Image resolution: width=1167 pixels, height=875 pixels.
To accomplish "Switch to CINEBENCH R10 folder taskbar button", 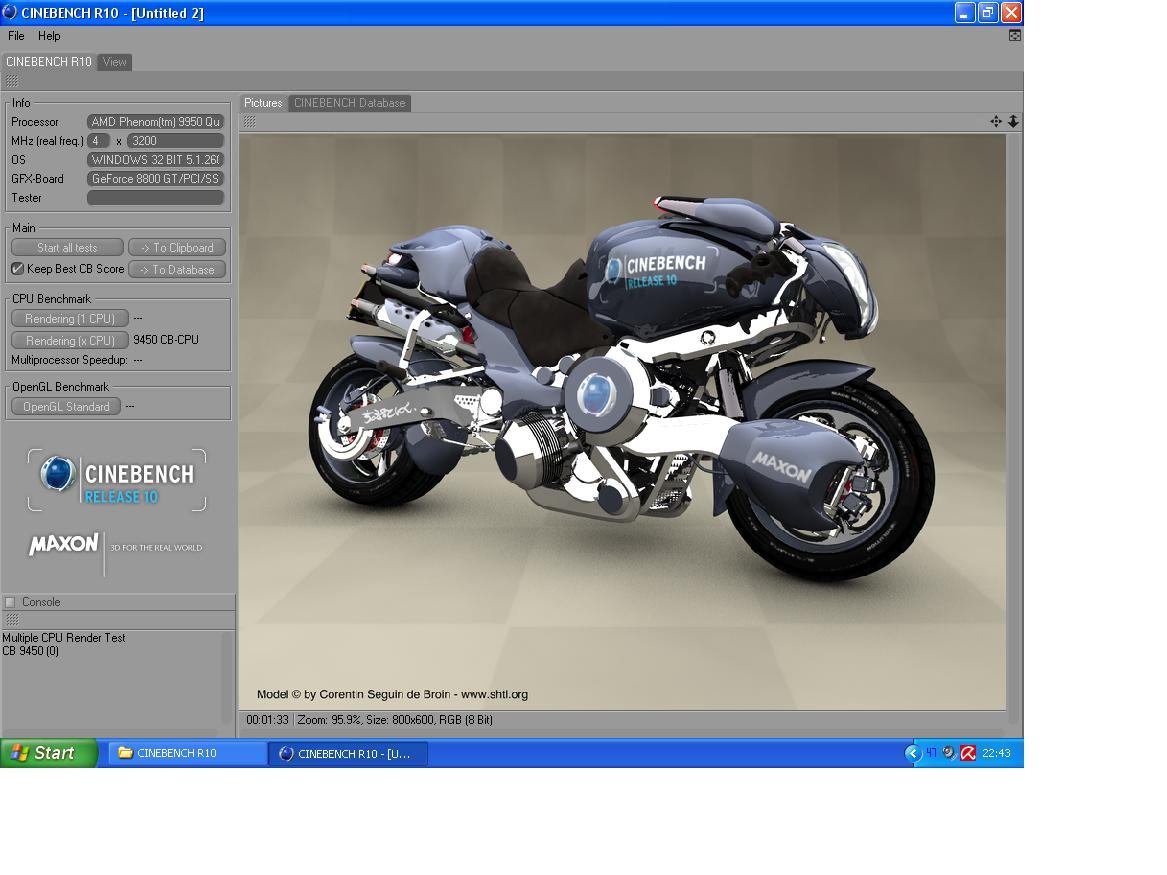I will pyautogui.click(x=188, y=753).
